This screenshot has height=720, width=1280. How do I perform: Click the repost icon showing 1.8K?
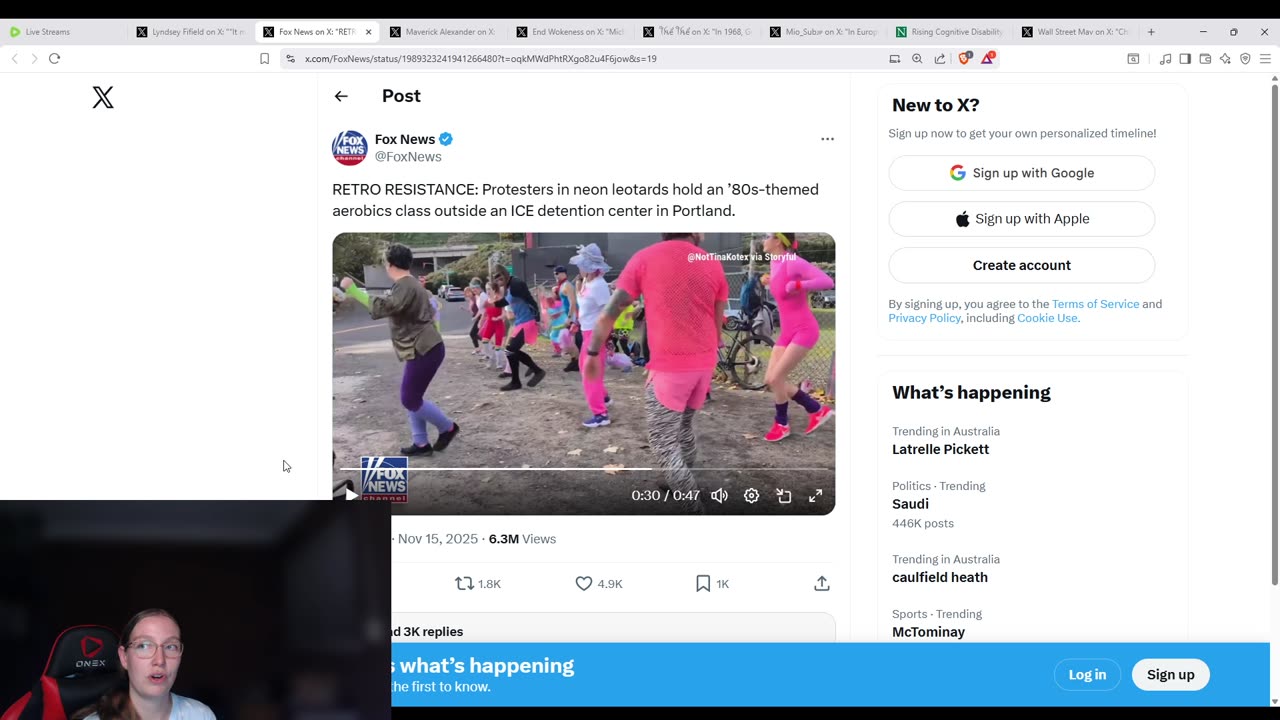(x=464, y=583)
